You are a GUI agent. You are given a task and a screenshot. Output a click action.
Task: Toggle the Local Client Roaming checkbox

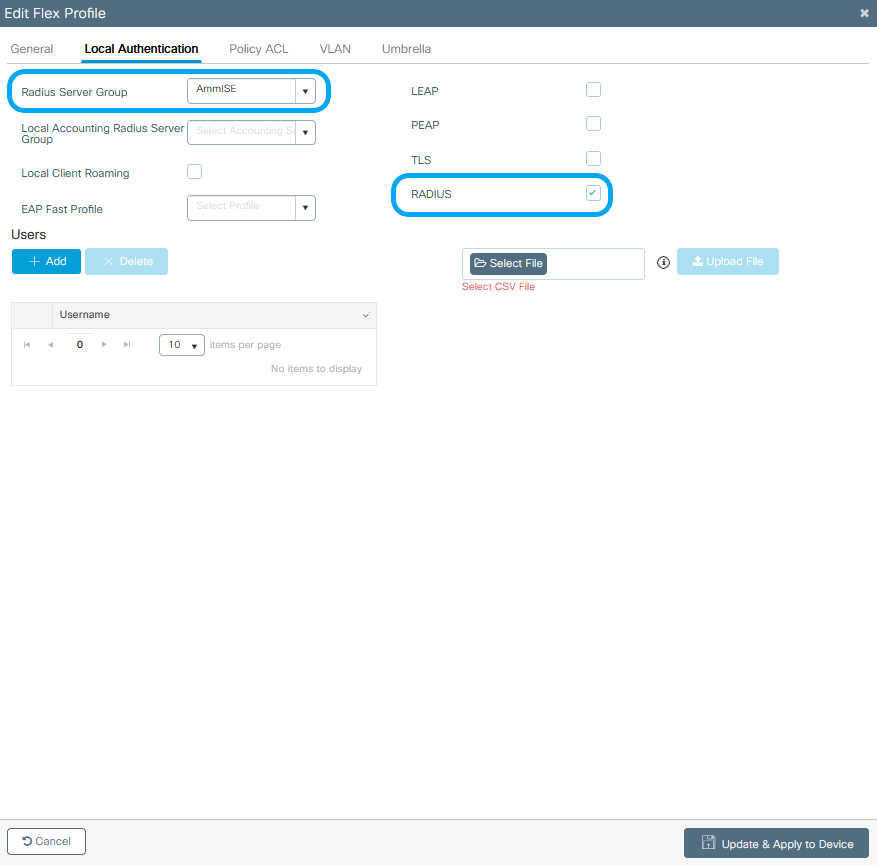pyautogui.click(x=194, y=171)
